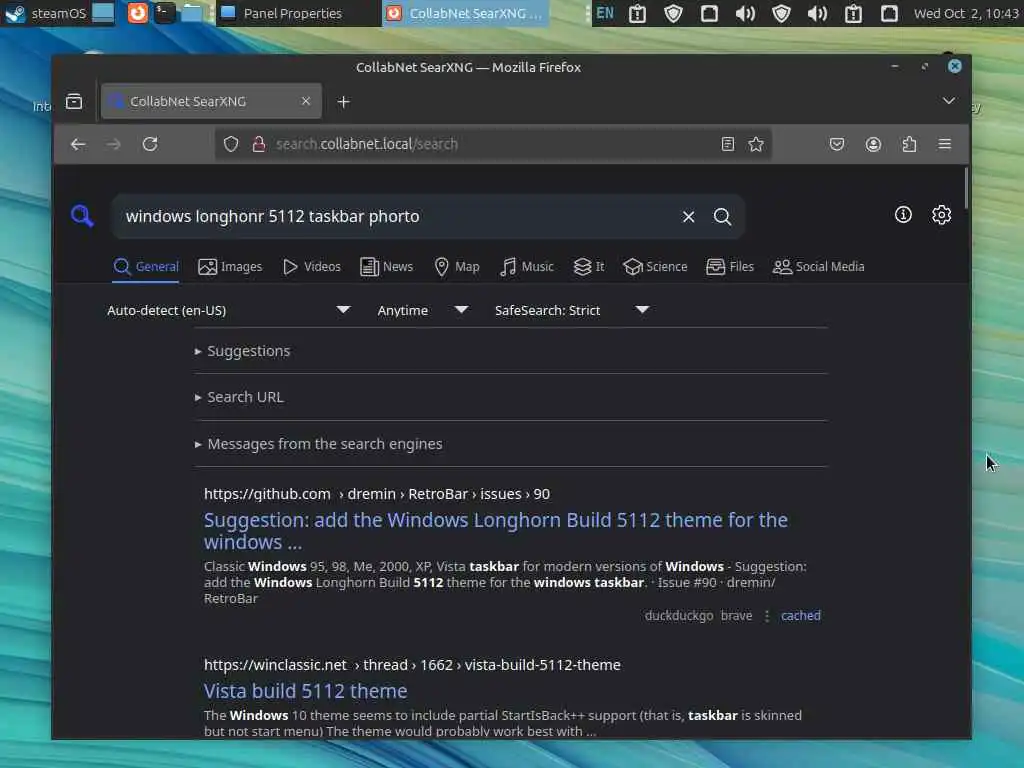Open a new browser tab
The width and height of the screenshot is (1024, 768).
pyautogui.click(x=344, y=102)
